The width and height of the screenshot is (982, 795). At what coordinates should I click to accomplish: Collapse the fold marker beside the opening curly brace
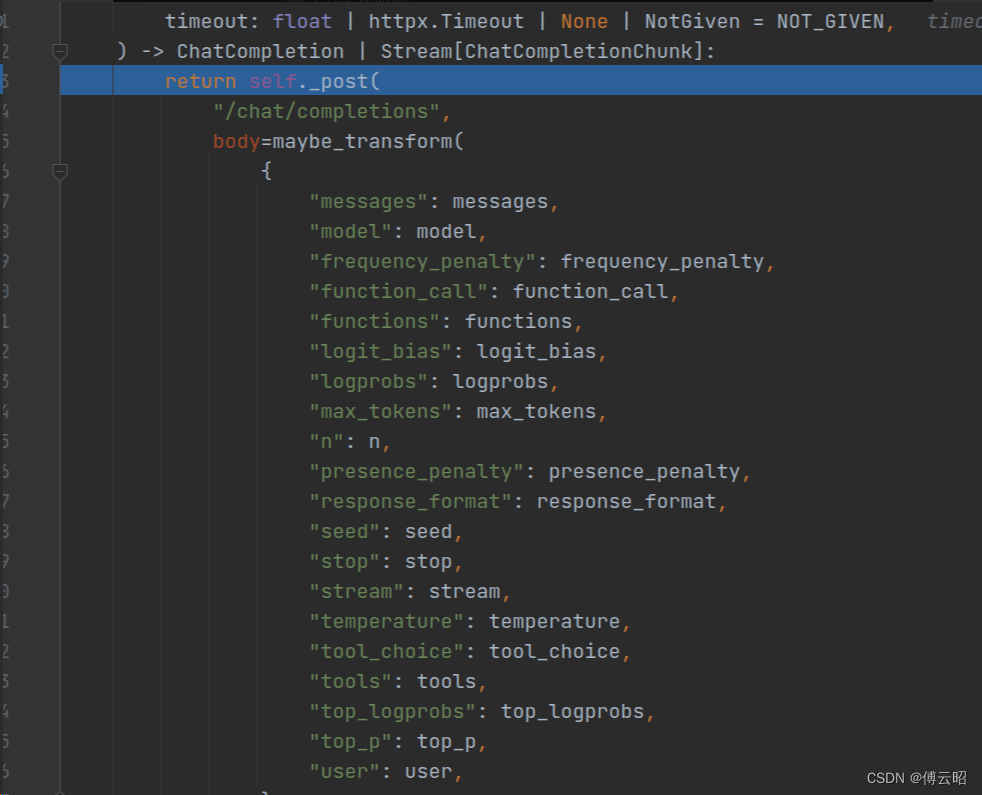60,171
